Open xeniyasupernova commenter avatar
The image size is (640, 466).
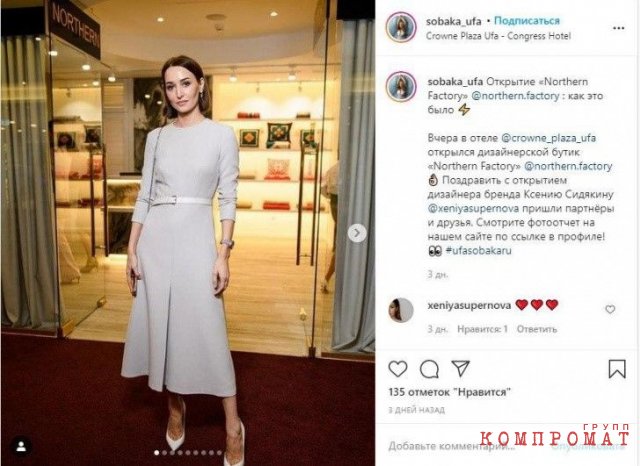click(x=400, y=310)
